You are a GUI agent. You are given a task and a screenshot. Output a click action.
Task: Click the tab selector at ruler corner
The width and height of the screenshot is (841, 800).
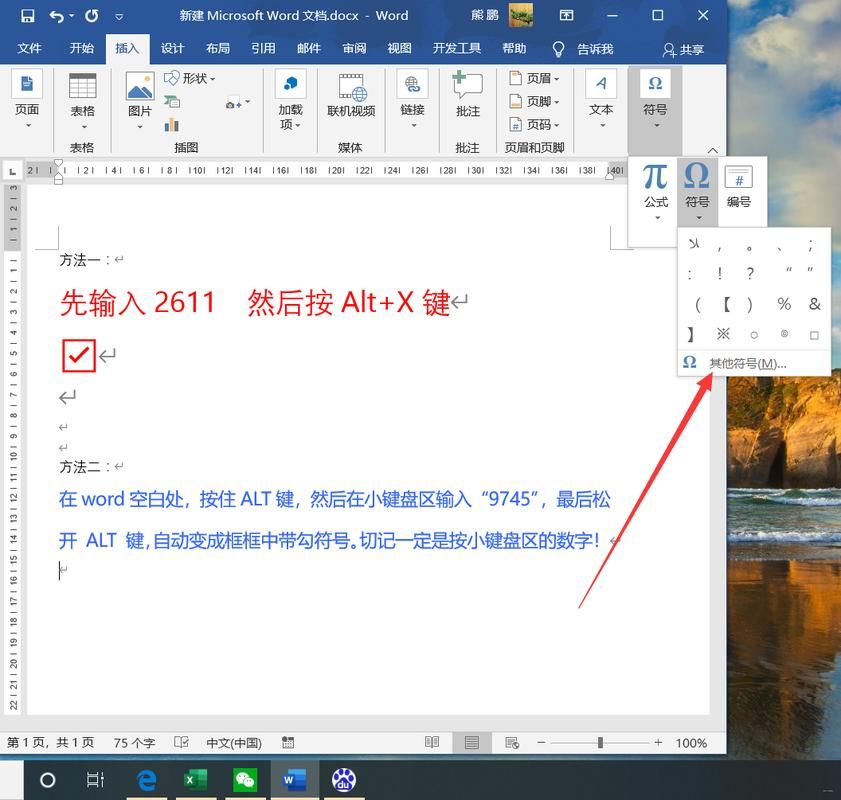[x=12, y=171]
